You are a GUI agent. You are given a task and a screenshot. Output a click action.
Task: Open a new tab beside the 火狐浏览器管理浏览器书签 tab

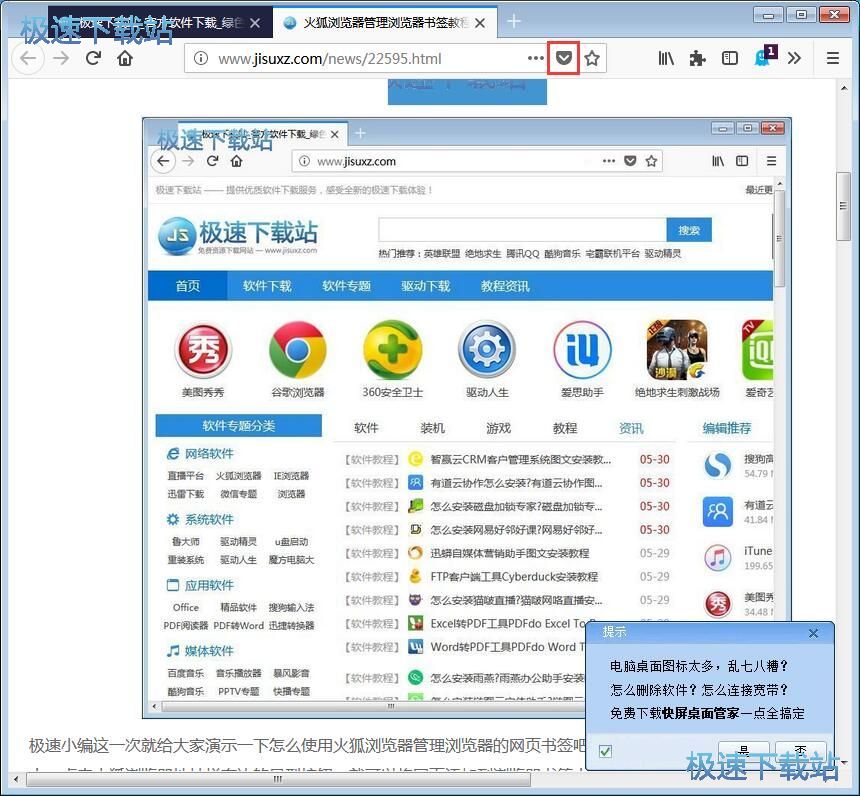(514, 21)
